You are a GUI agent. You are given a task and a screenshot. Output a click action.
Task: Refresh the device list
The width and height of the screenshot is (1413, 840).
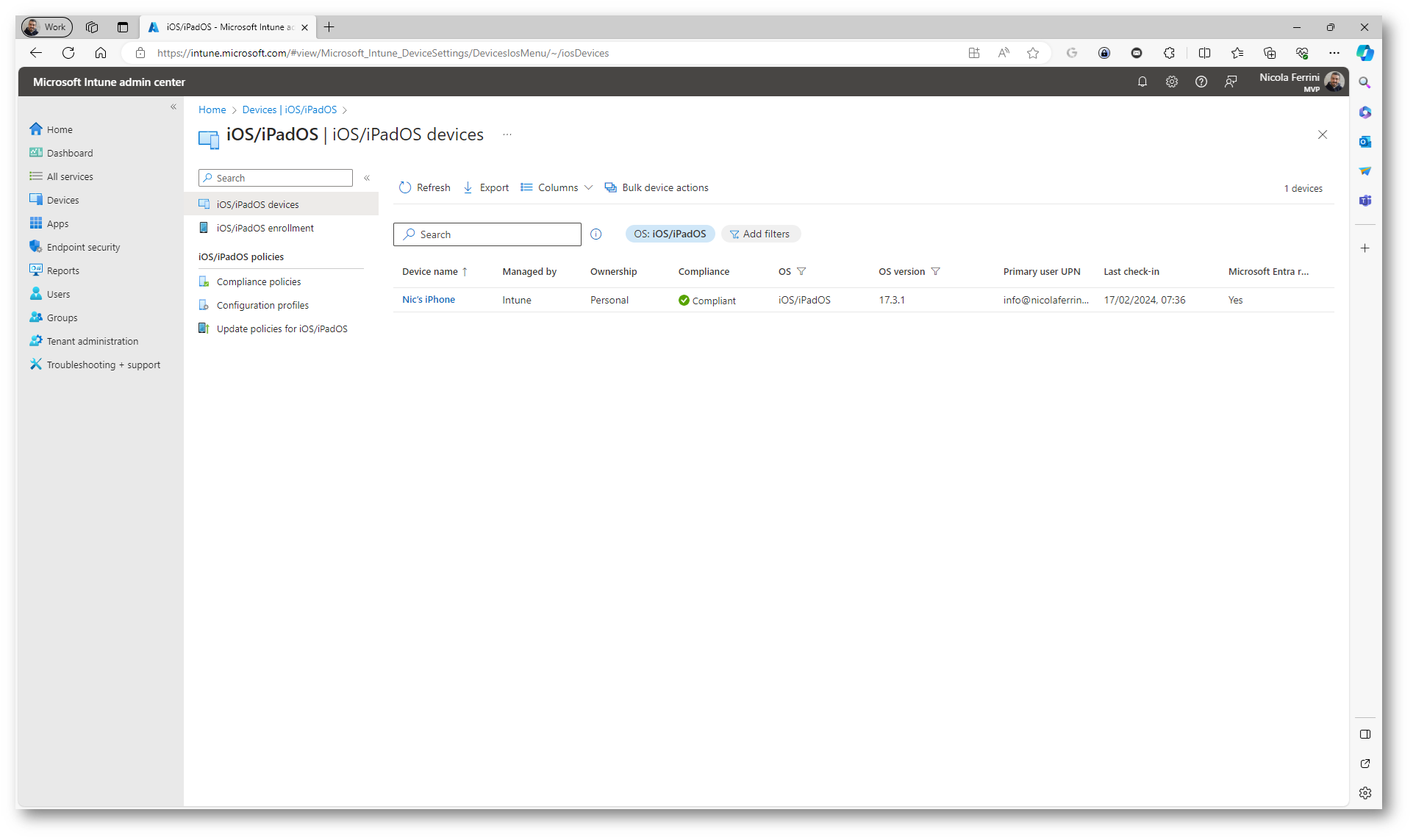click(x=425, y=187)
